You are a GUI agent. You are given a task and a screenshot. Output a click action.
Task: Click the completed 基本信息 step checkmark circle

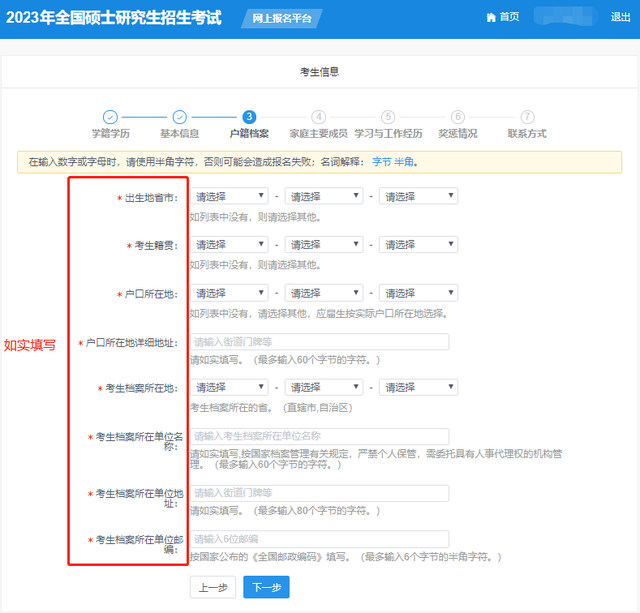point(180,117)
